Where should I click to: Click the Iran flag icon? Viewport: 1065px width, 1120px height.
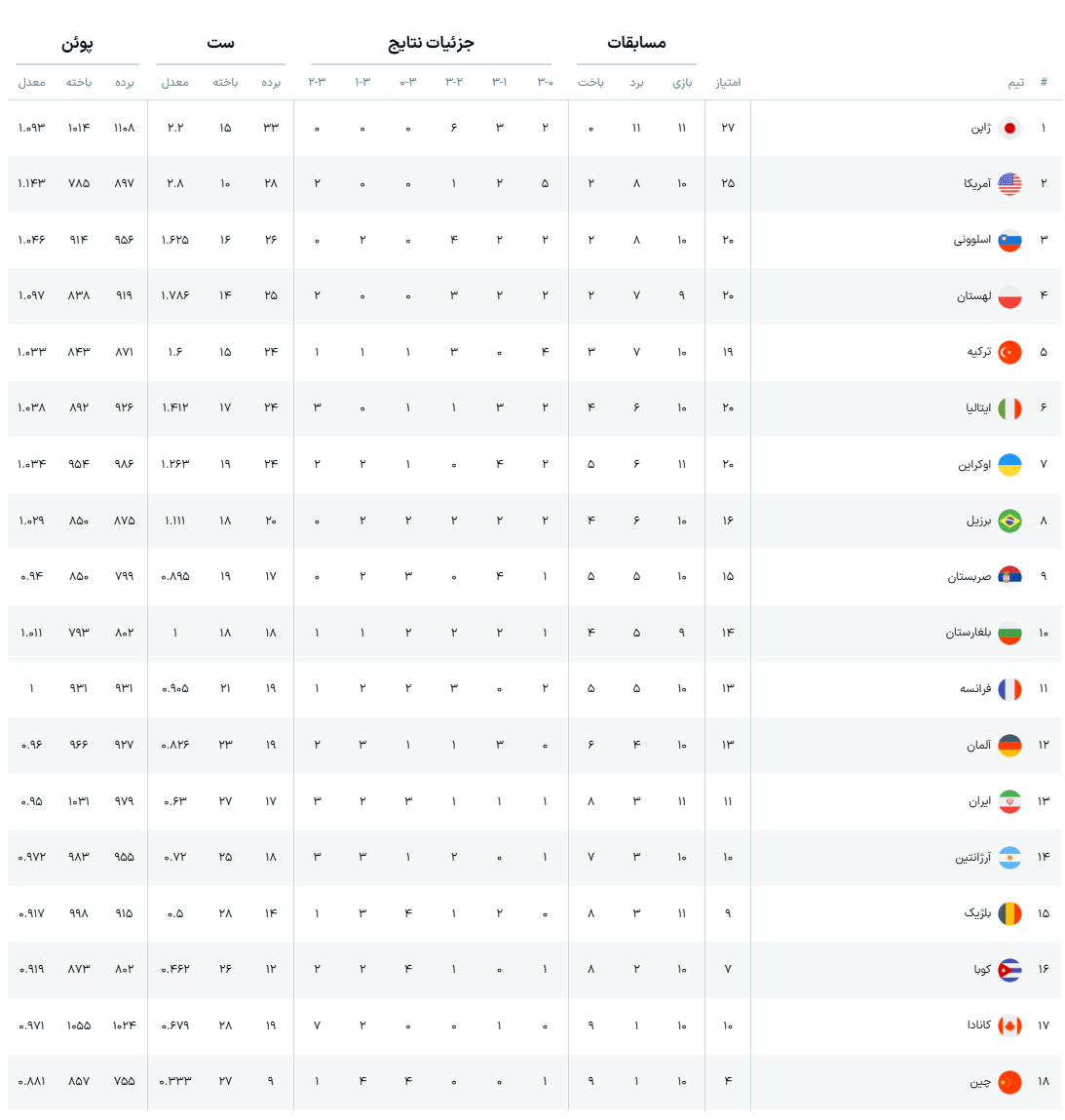pos(1009,801)
